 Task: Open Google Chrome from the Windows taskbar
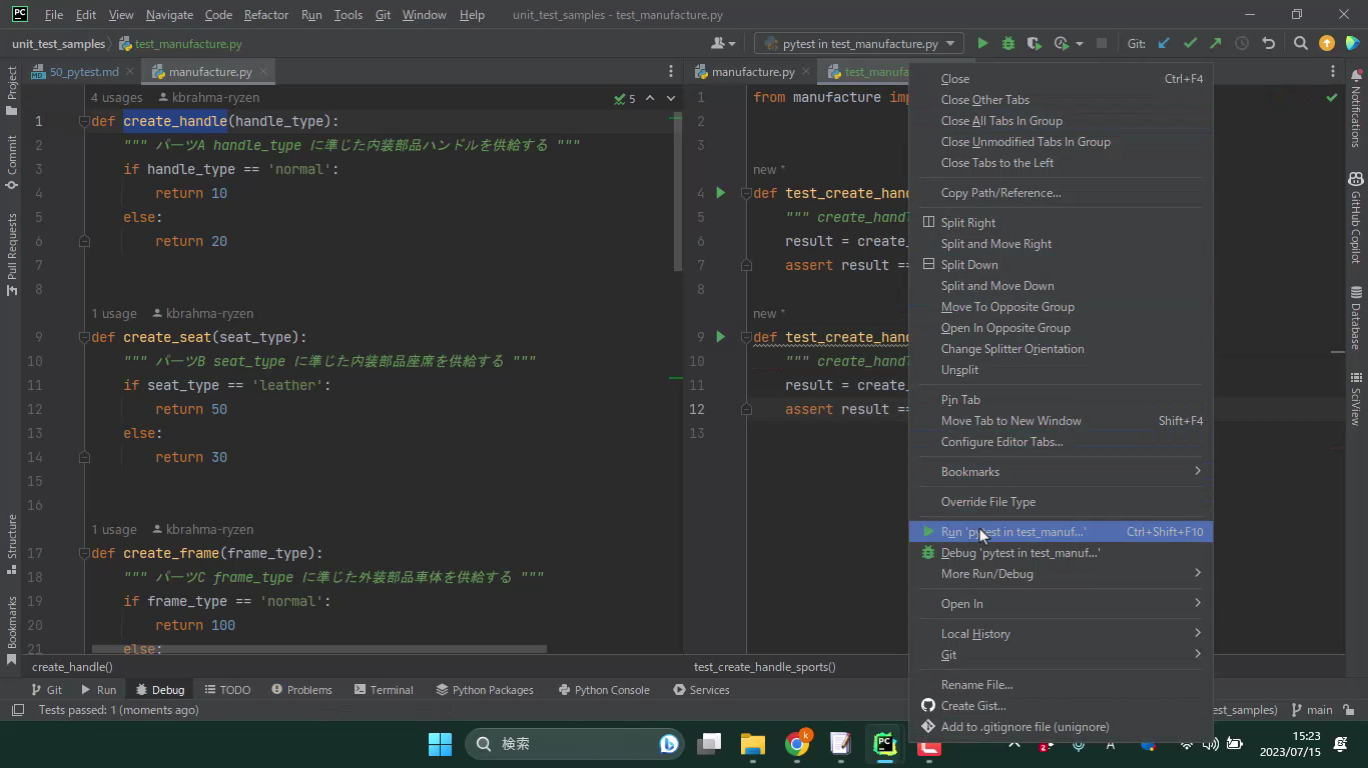[x=797, y=744]
